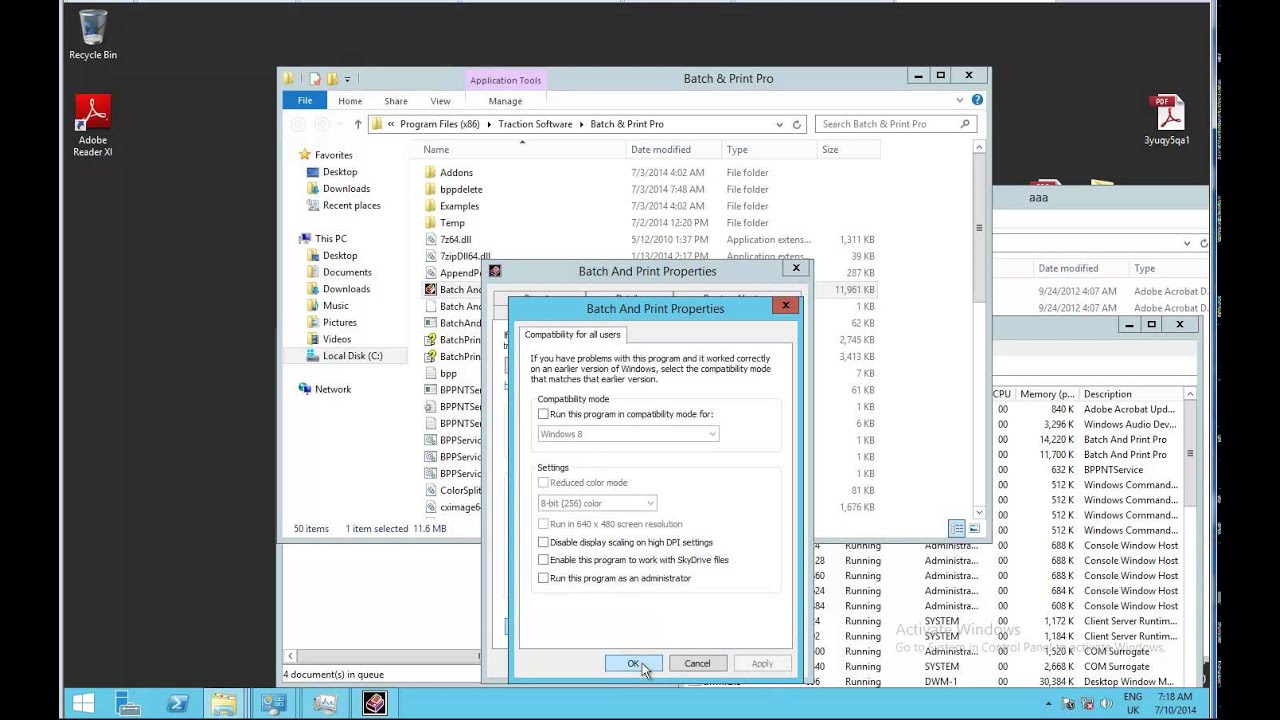Open the Manage ribbon tab
This screenshot has height=720, width=1280.
505,101
